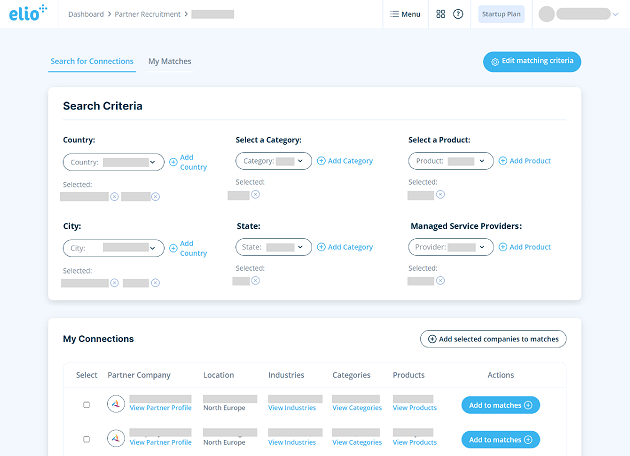Open View Categories in second row

pos(357,442)
